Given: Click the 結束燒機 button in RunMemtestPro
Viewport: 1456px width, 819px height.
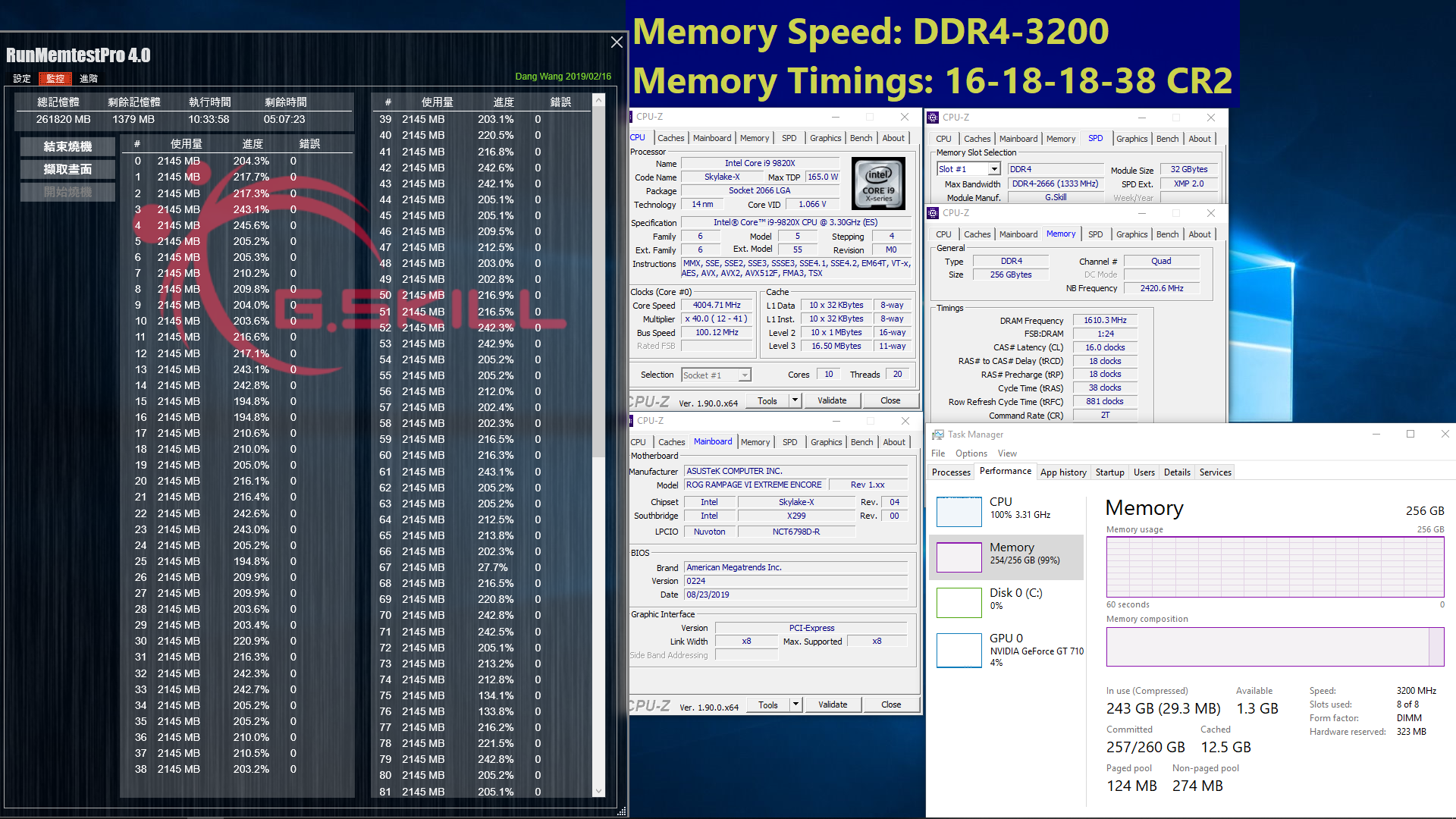Looking at the screenshot, I should click(x=67, y=146).
